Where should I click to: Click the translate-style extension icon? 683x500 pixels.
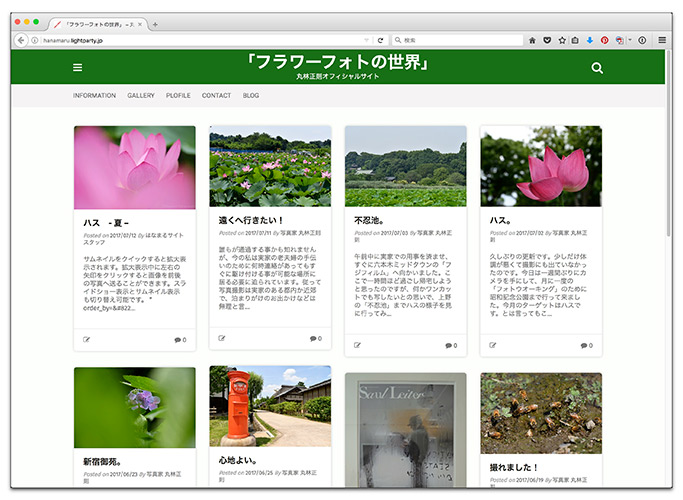coord(619,41)
